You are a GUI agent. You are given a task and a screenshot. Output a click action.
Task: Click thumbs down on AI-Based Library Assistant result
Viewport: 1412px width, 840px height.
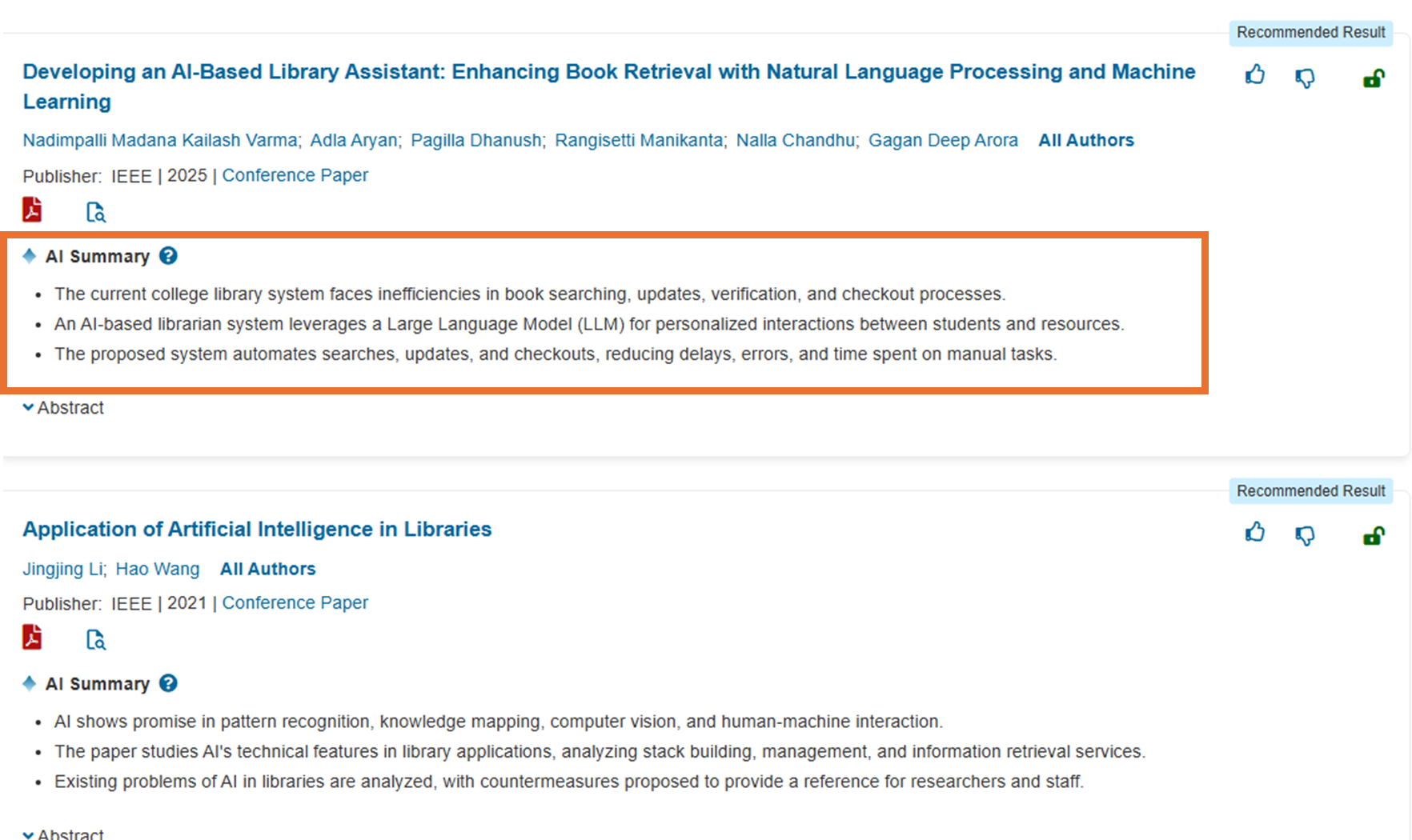tap(1305, 78)
